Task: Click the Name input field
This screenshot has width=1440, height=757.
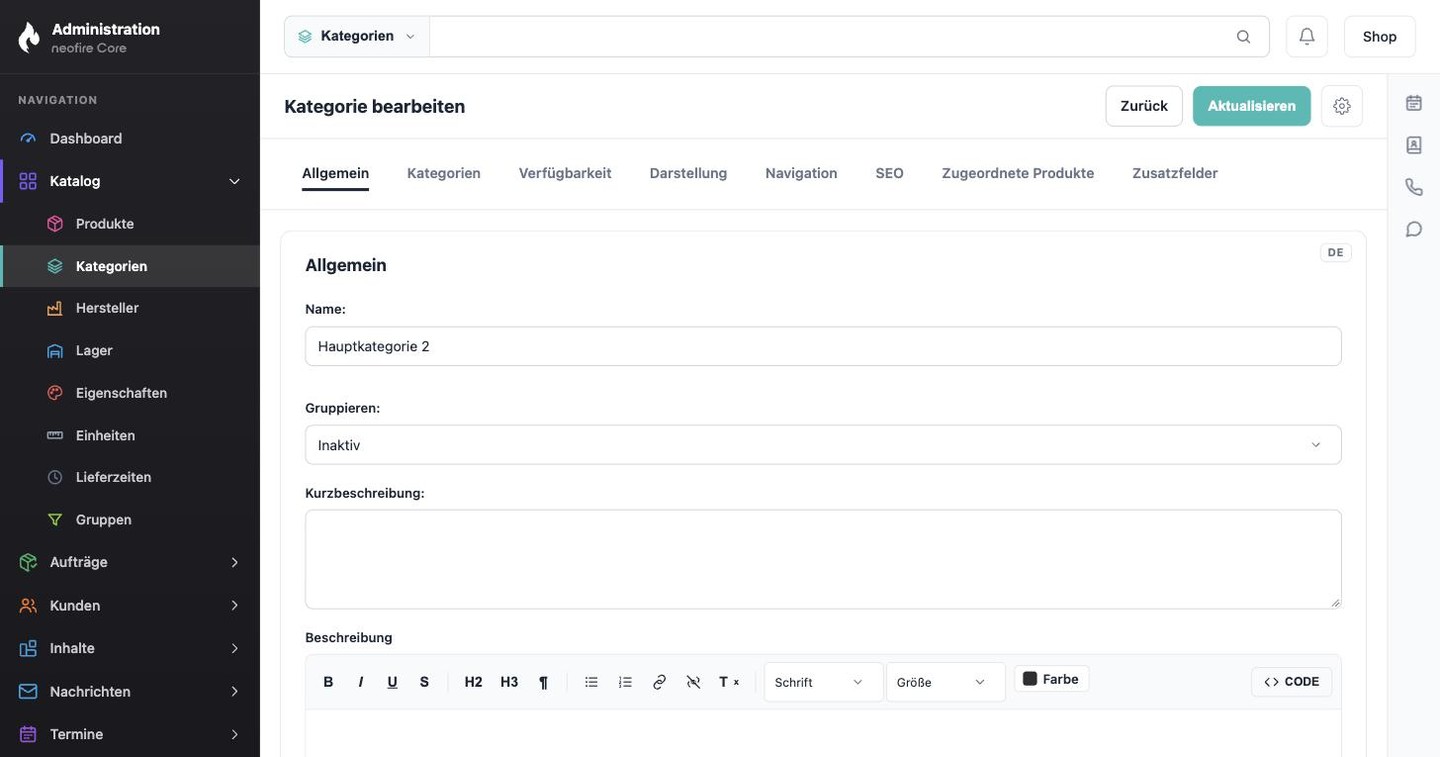Action: click(823, 346)
